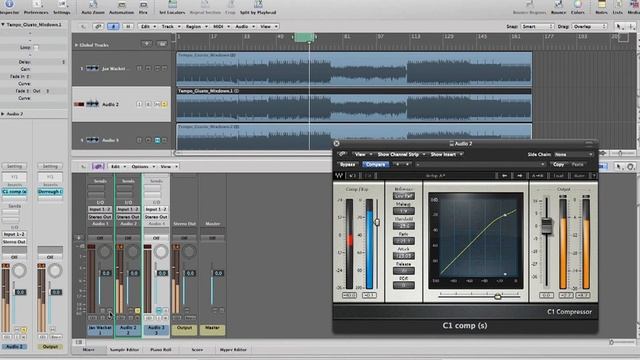Image resolution: width=640 pixels, height=360 pixels.
Task: Click the horizontal slider below compressor graph
Action: pyautogui.click(x=480, y=297)
